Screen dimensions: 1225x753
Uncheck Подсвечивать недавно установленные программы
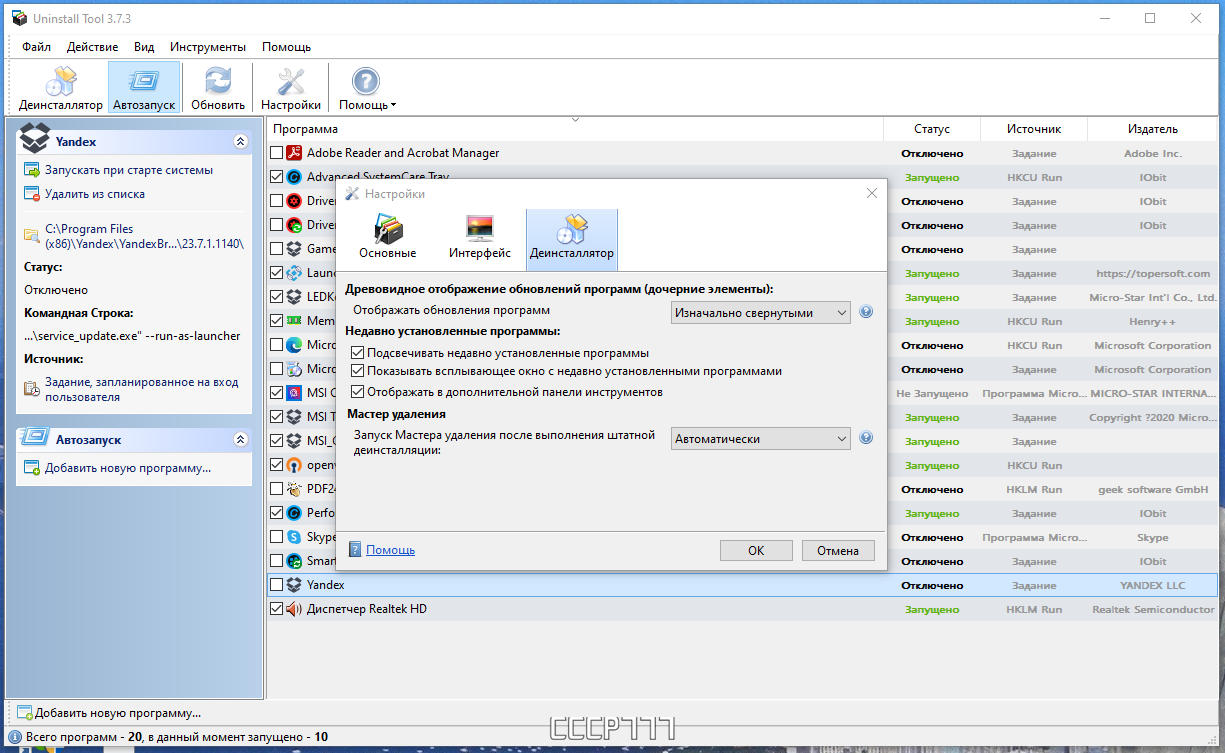358,353
